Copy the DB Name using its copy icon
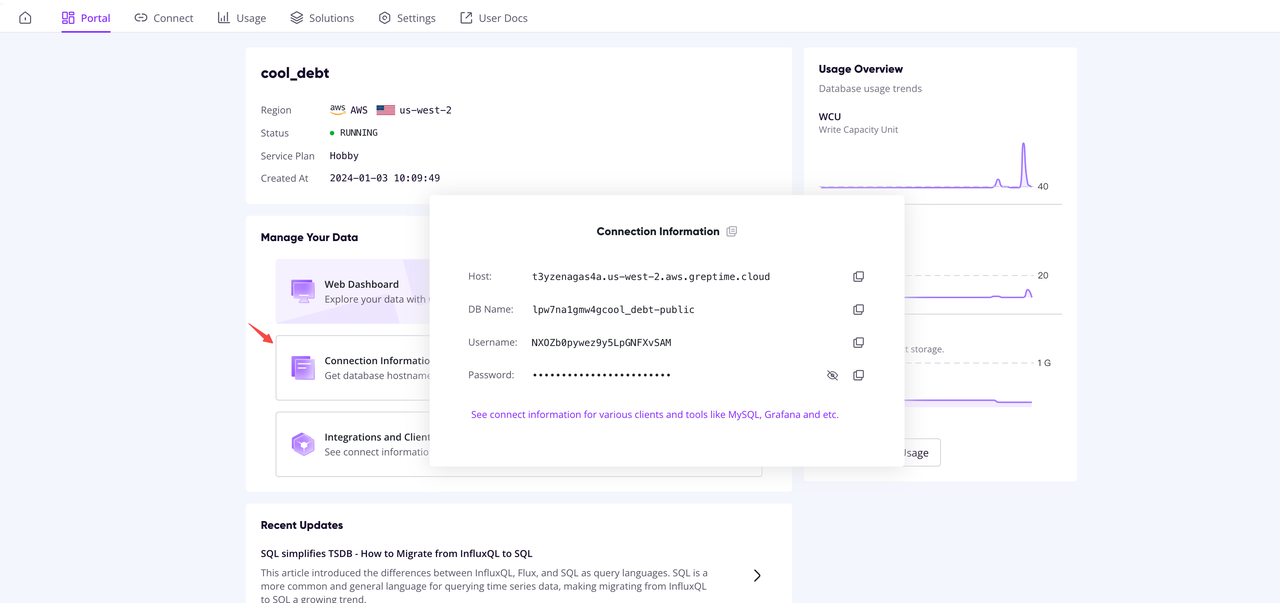 click(x=858, y=309)
